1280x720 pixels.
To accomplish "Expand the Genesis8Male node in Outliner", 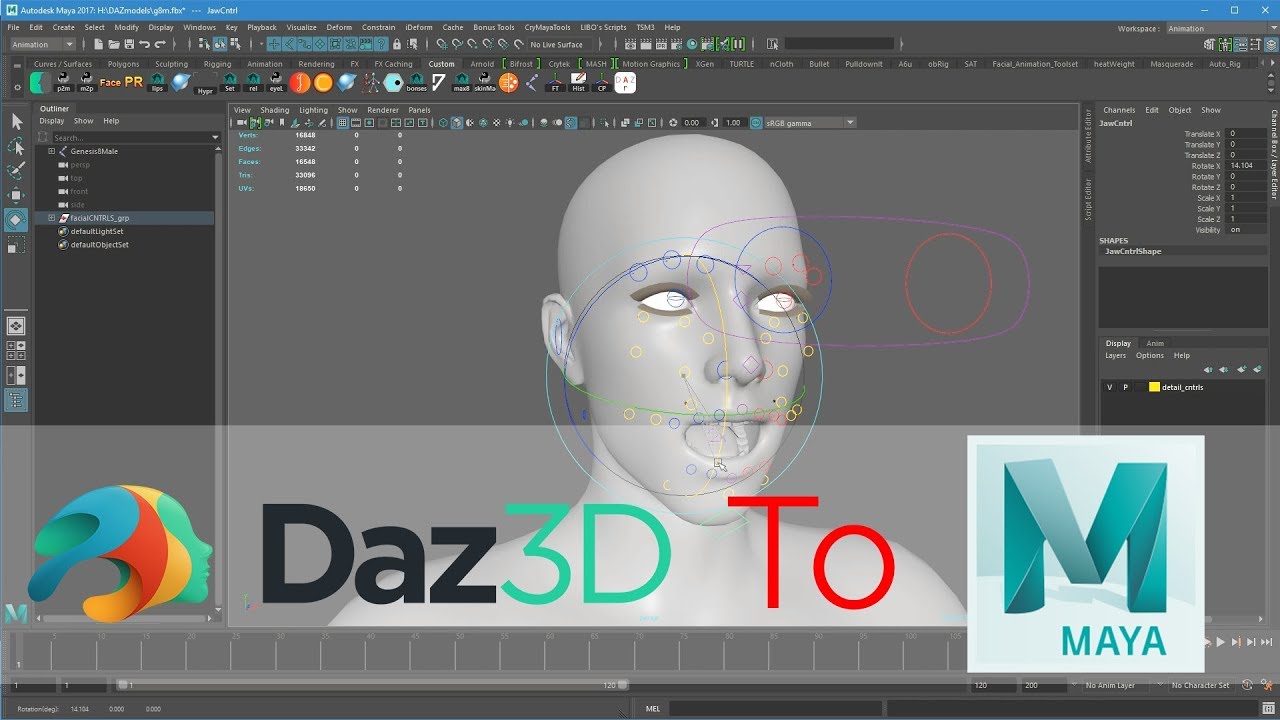I will pyautogui.click(x=51, y=151).
